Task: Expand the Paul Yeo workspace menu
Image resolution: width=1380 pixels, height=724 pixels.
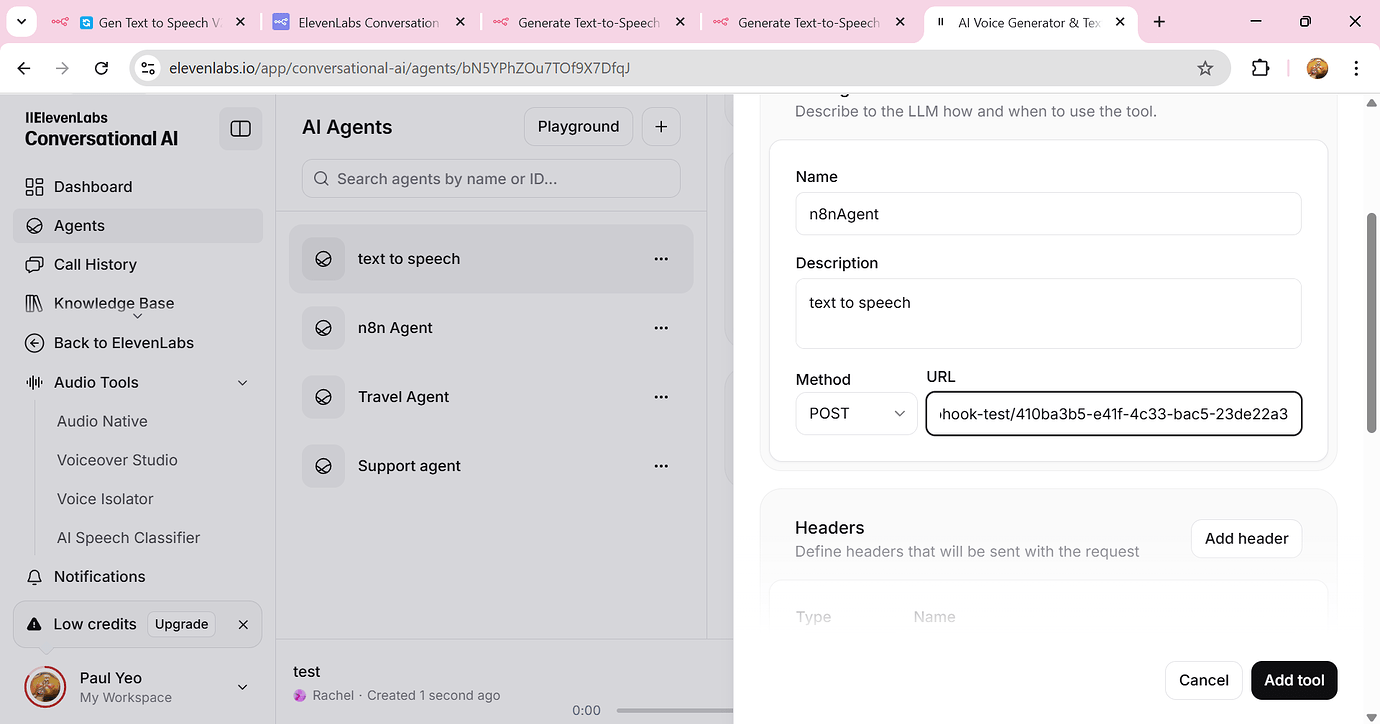Action: (x=241, y=687)
